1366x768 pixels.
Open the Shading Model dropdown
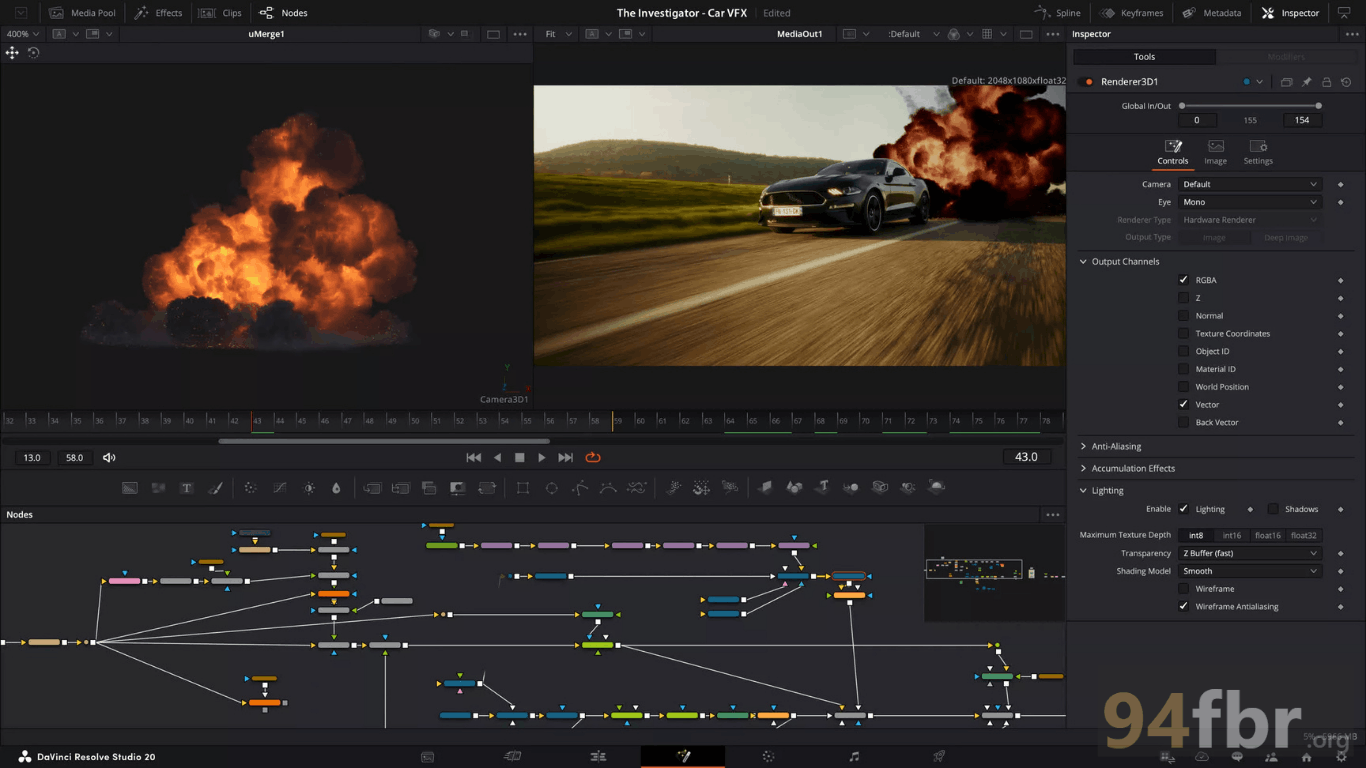1250,571
